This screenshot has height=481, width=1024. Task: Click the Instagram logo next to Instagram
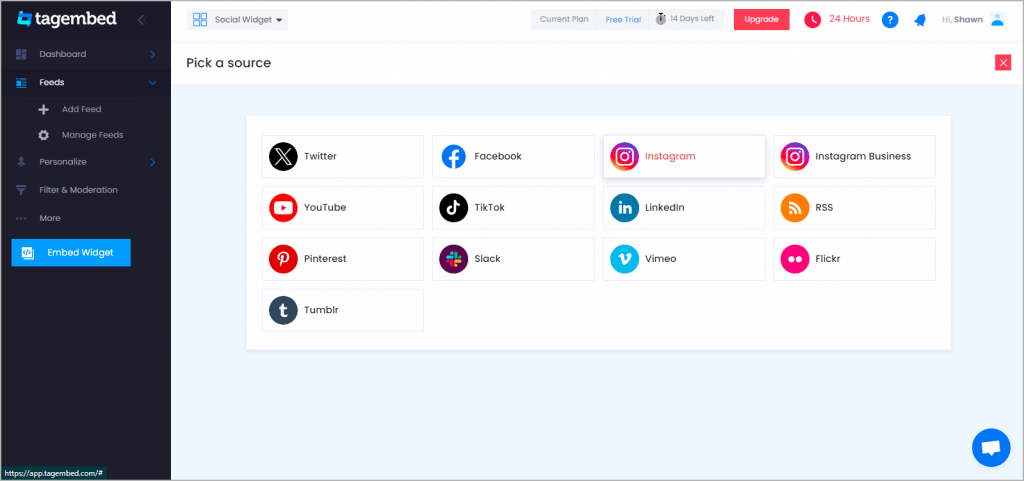[x=624, y=157]
